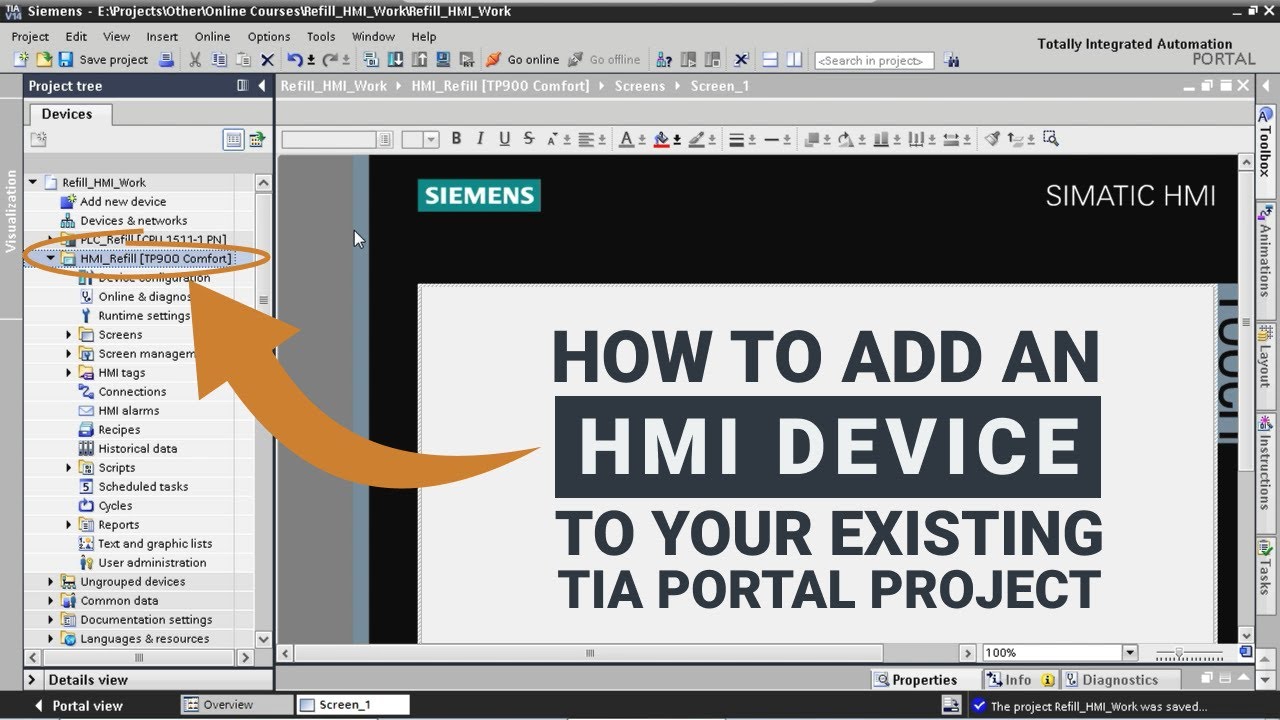1280x720 pixels.
Task: Click the Copy icon in toolbar
Action: tap(219, 60)
